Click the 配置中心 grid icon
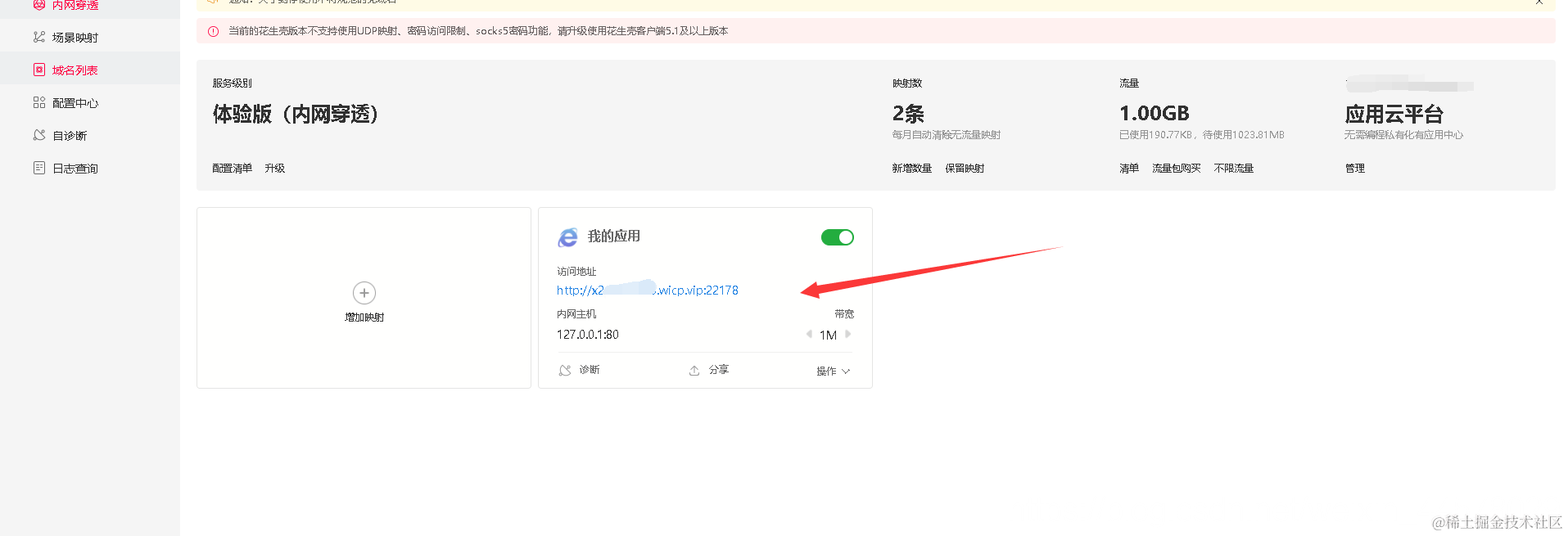This screenshot has height=536, width=1568. coord(39,102)
